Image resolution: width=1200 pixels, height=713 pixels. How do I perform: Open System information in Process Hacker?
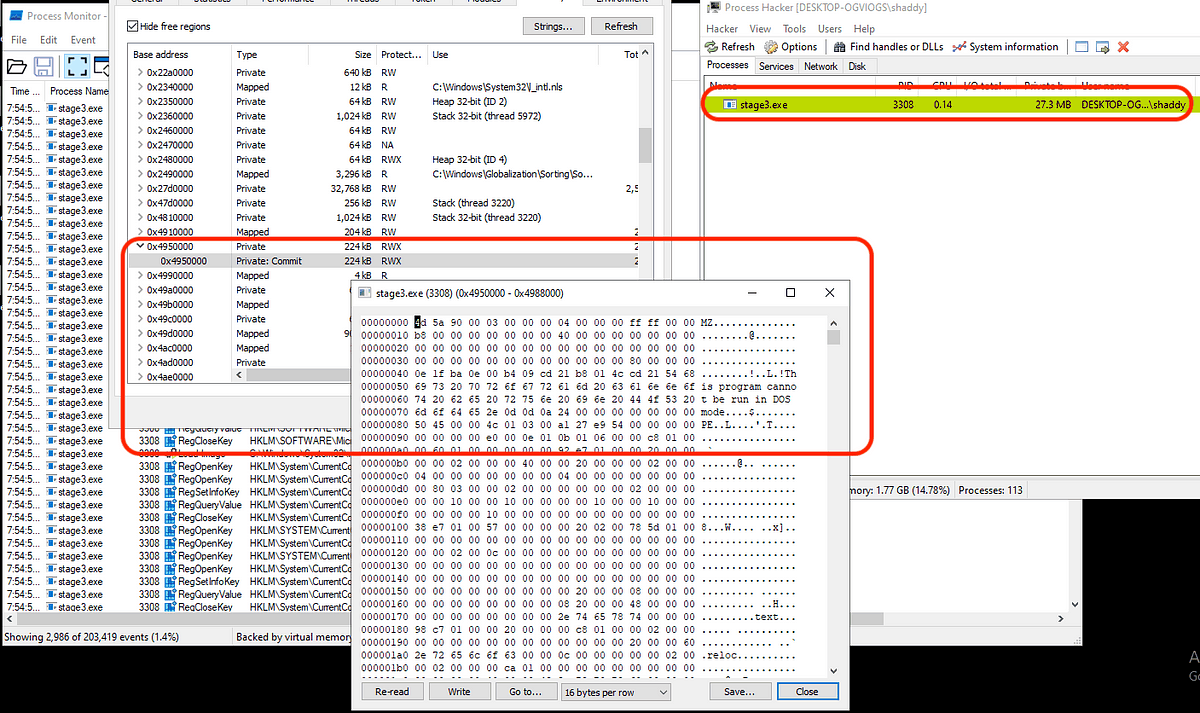tap(1005, 47)
